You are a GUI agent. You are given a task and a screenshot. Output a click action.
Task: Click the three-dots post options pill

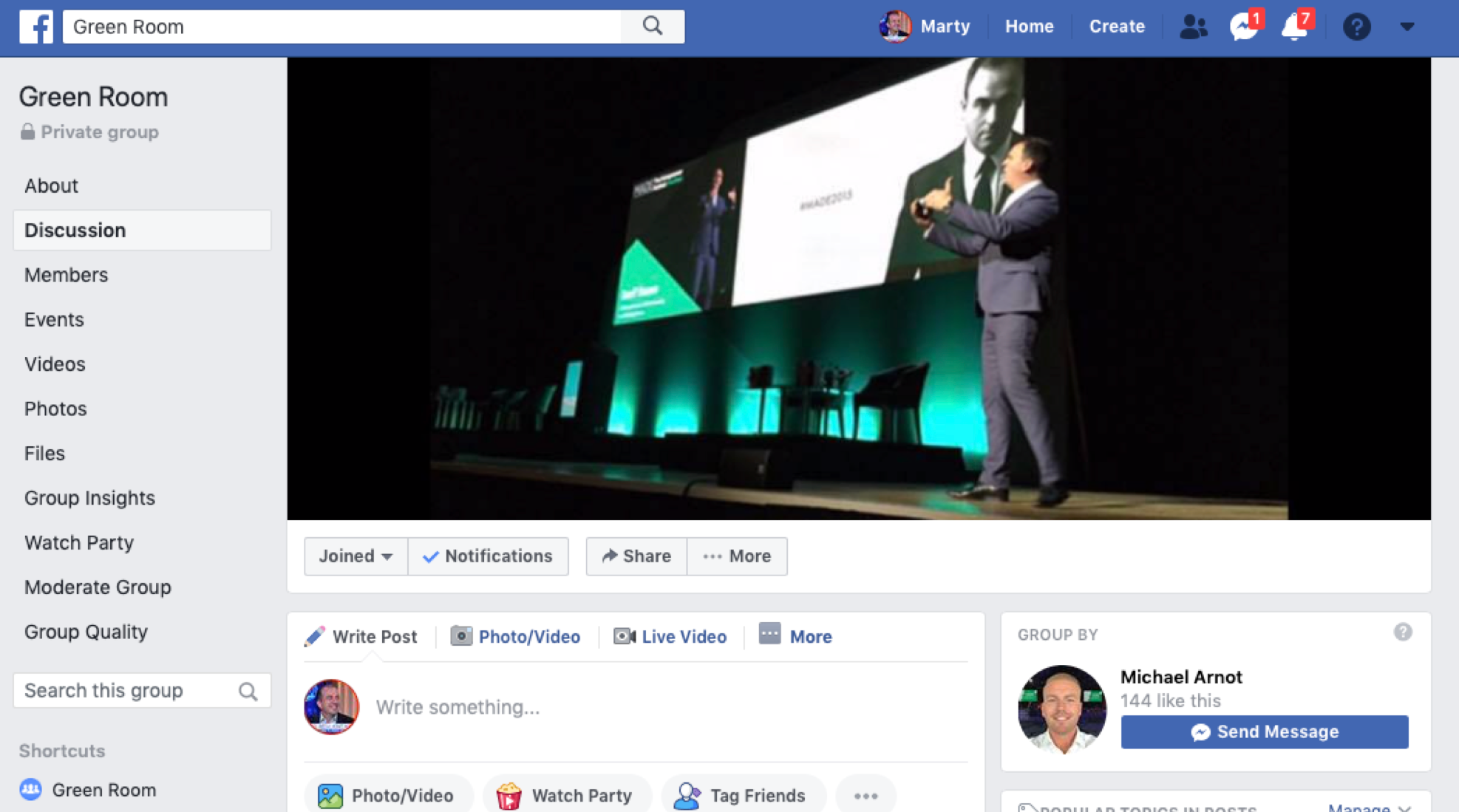coord(865,796)
